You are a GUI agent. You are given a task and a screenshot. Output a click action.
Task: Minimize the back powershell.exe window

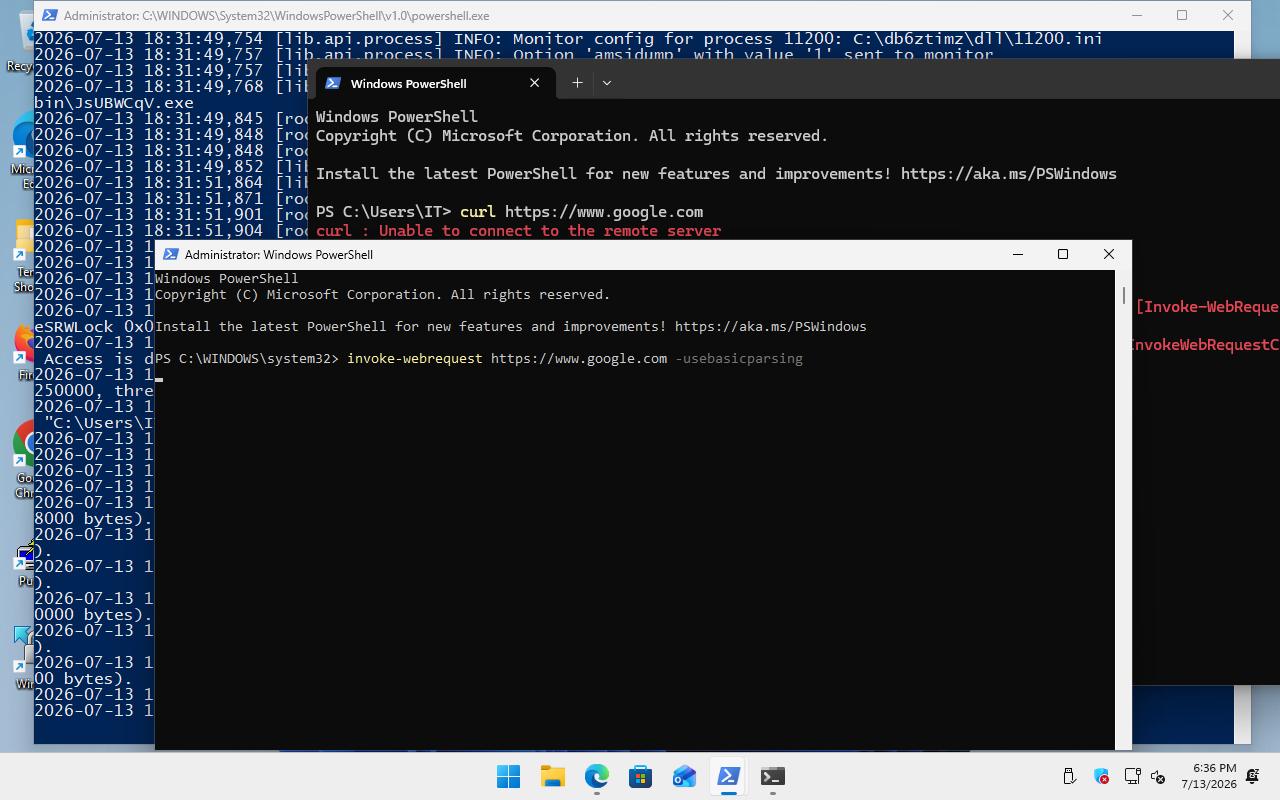pos(1137,15)
